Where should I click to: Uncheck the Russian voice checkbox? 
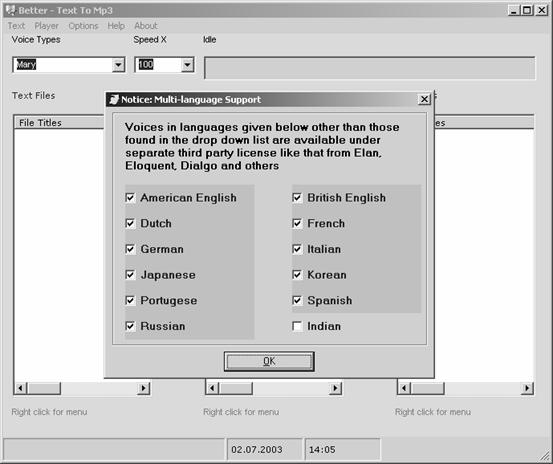(130, 326)
